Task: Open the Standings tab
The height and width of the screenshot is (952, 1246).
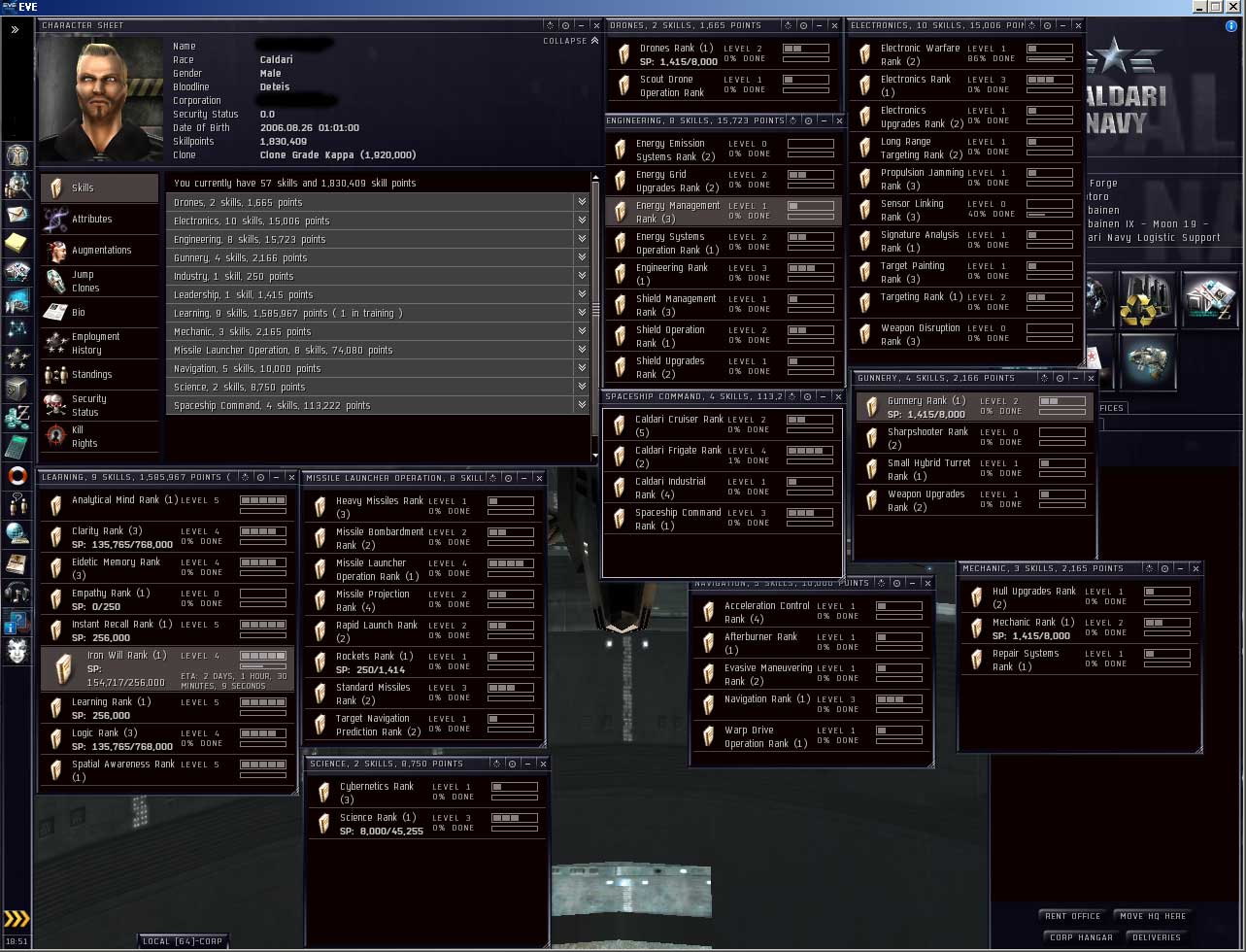Action: pyautogui.click(x=100, y=374)
